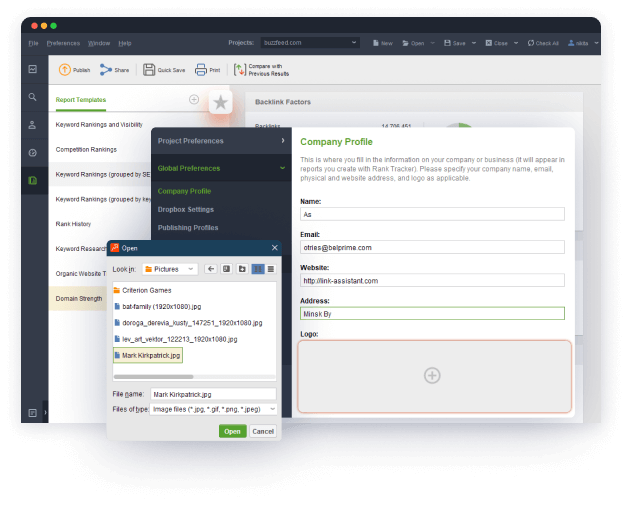Select the green reports sidebar icon
The height and width of the screenshot is (506, 635).
(x=33, y=181)
